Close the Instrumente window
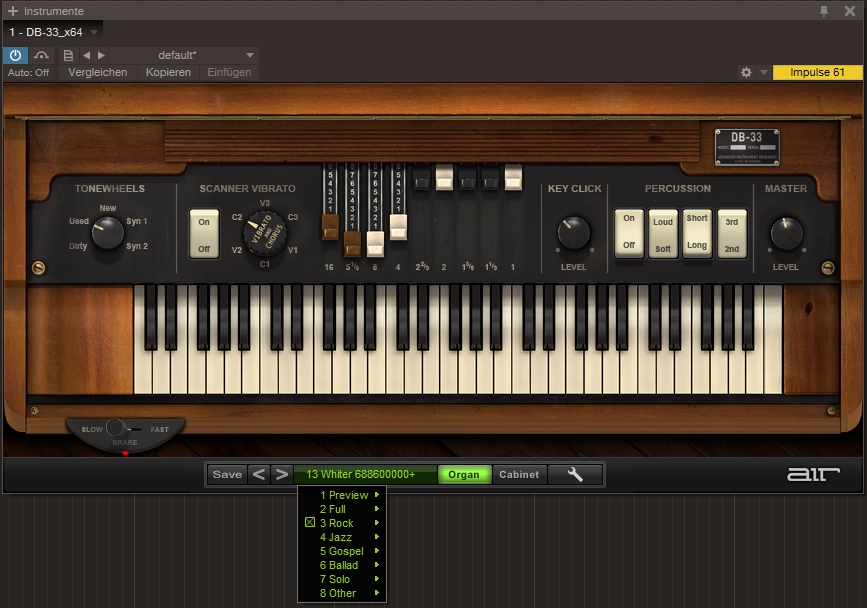 [850, 11]
